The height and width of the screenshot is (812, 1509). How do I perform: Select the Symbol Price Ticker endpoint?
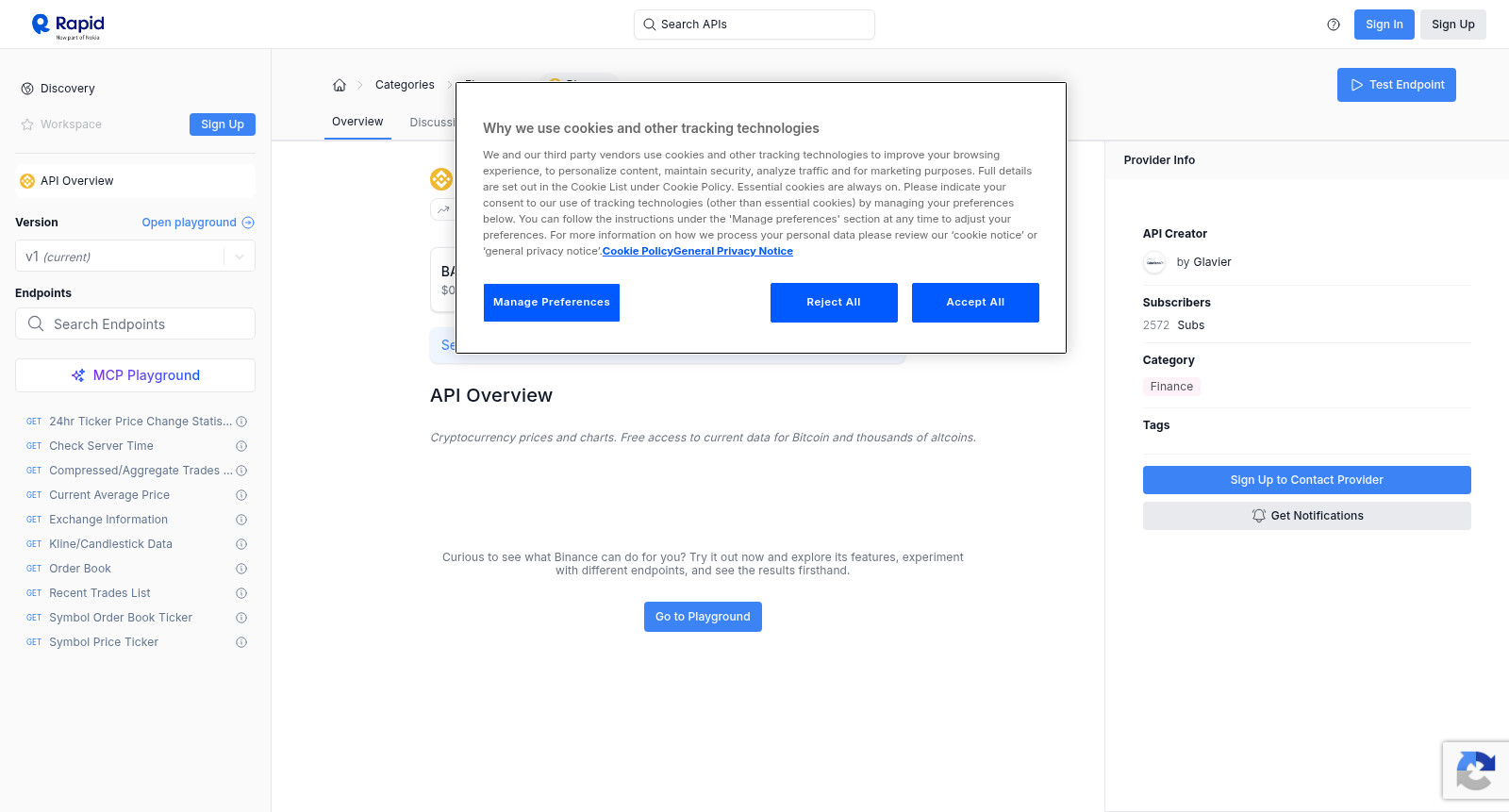click(104, 642)
